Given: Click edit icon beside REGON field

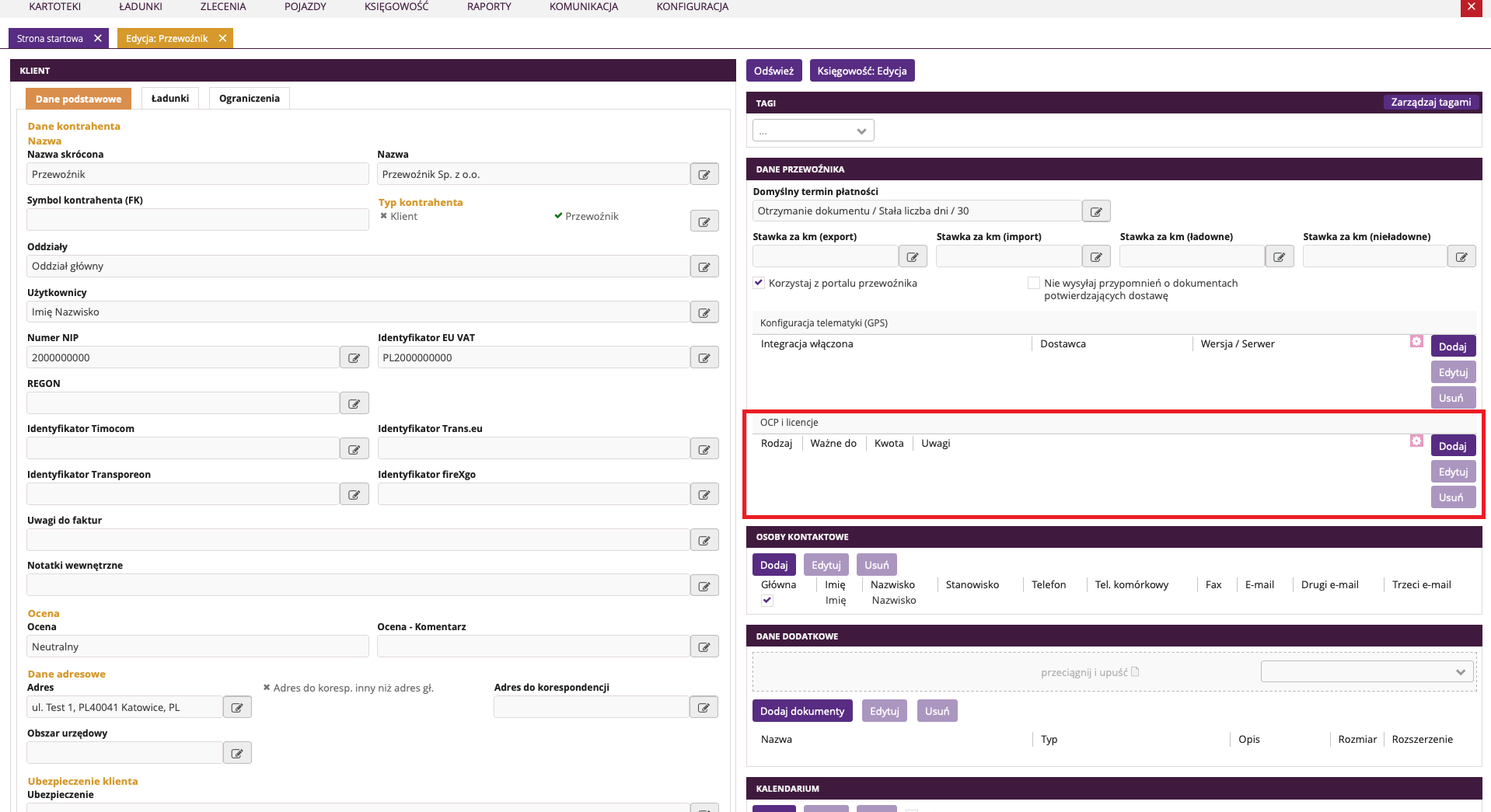Looking at the screenshot, I should click(354, 403).
